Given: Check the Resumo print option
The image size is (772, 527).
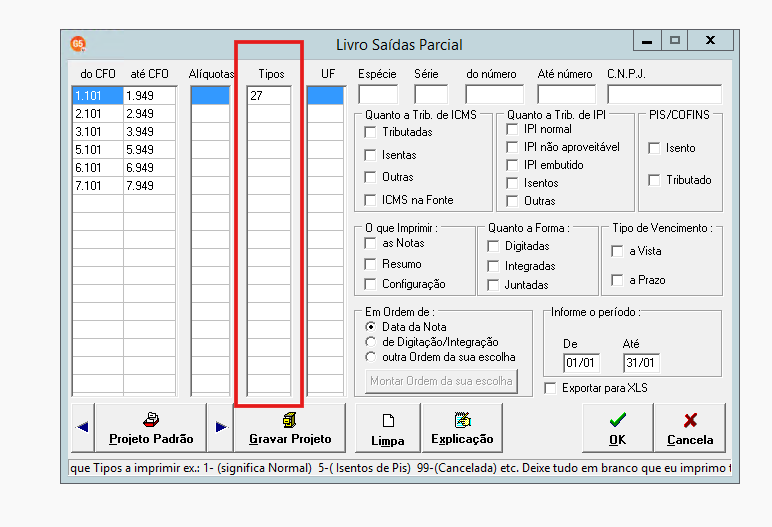Looking at the screenshot, I should point(370,264).
